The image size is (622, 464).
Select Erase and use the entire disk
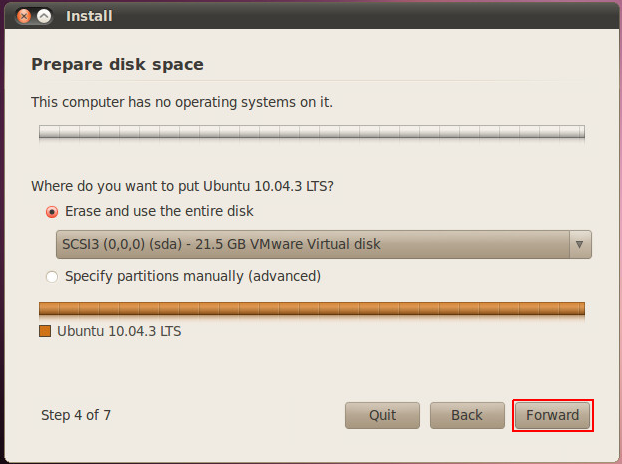click(52, 212)
